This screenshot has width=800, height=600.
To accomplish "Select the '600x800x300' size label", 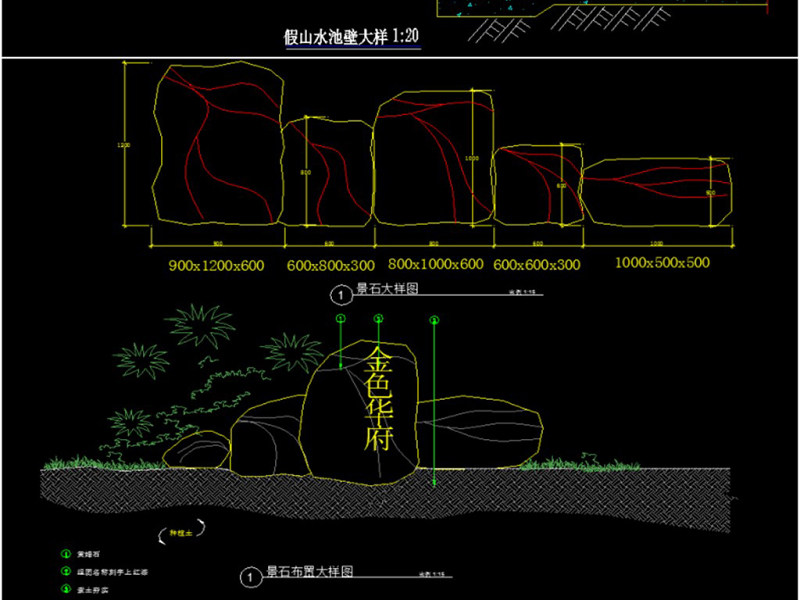I will (x=331, y=265).
